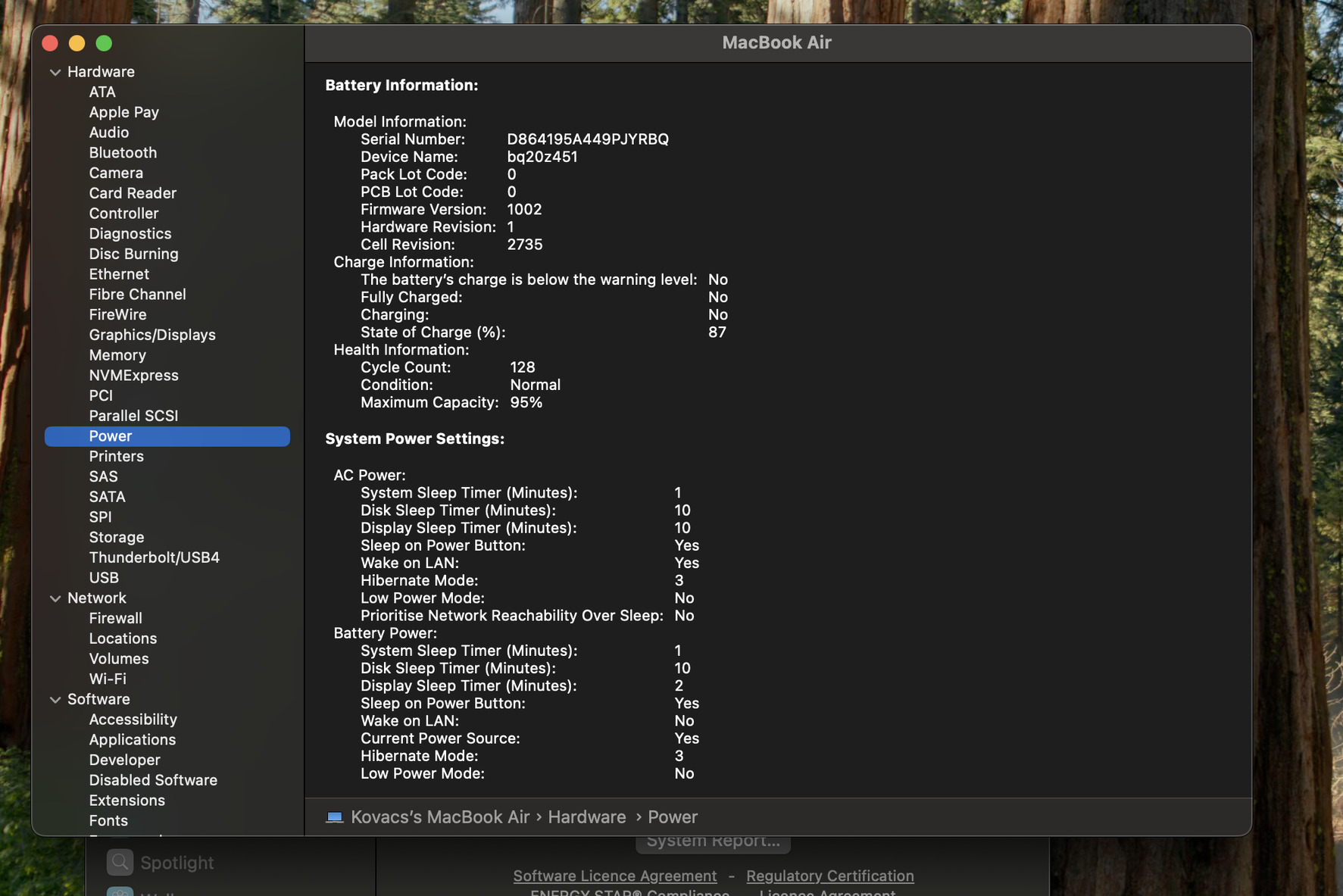1343x896 pixels.
Task: Click the System Report button behind window
Action: tap(713, 843)
